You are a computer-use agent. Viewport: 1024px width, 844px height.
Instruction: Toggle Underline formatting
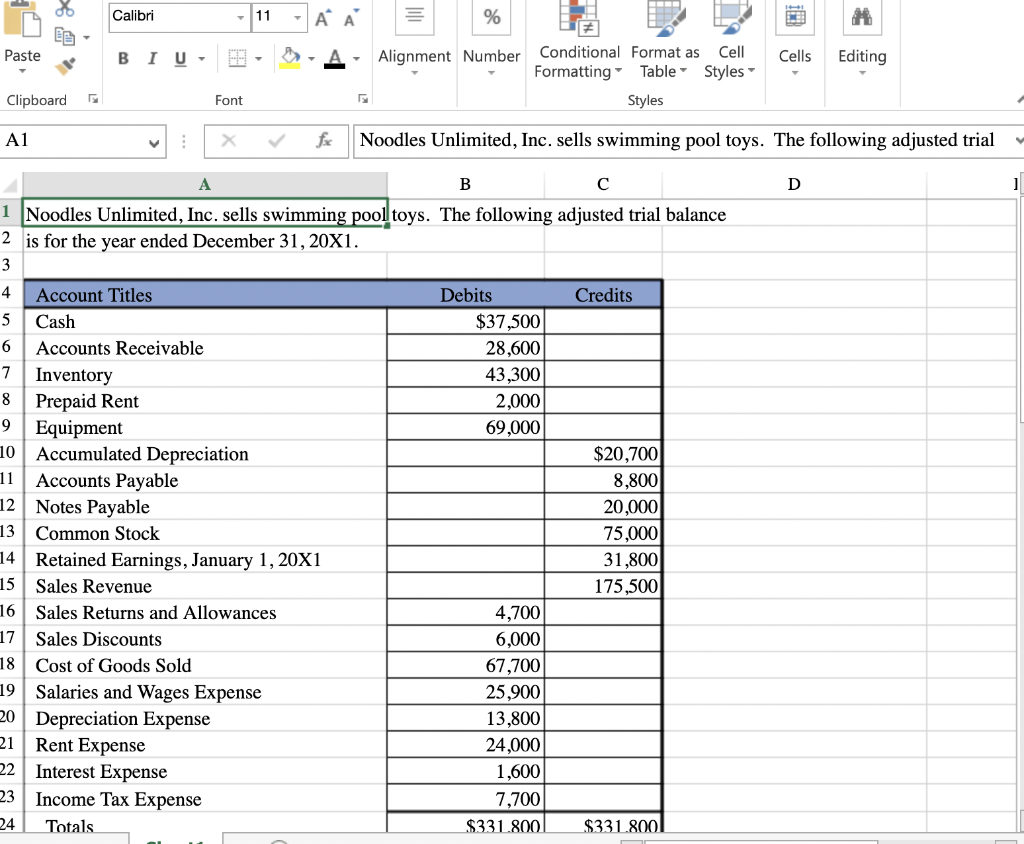(180, 58)
